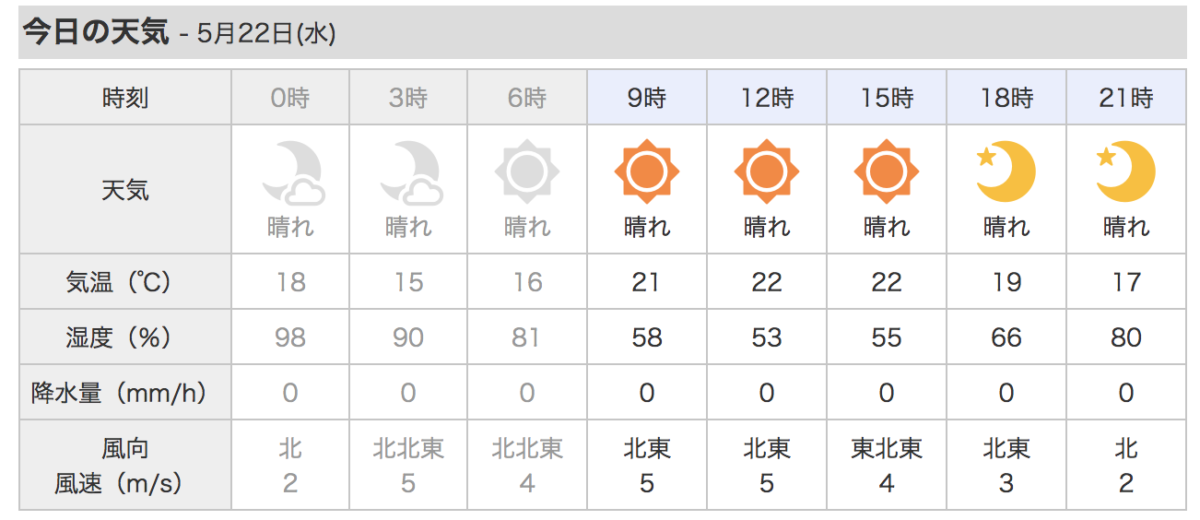Select the 21時 column header
The image size is (1200, 520).
point(1126,98)
